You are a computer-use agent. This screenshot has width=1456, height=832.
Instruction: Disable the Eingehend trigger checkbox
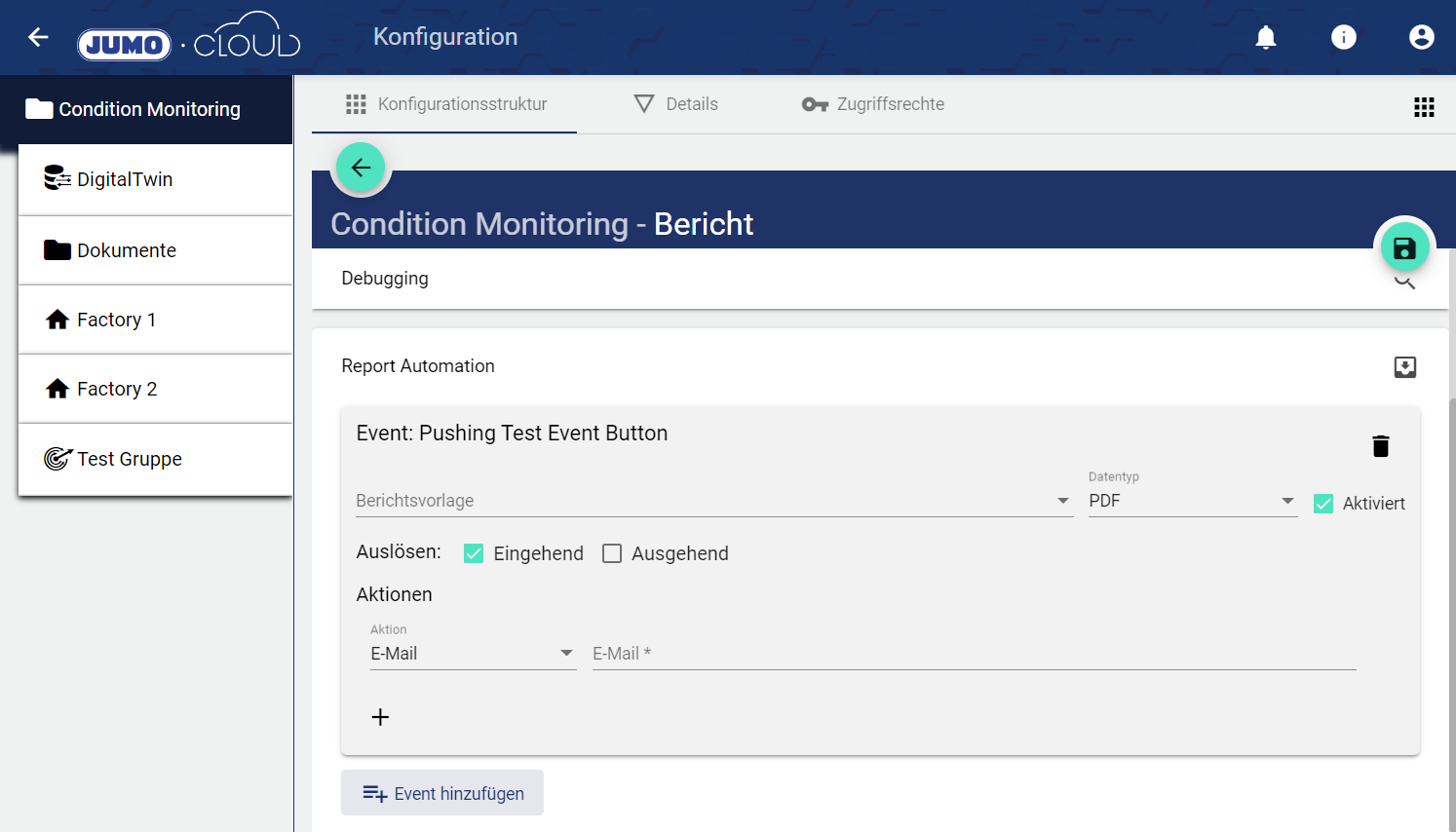(x=474, y=553)
